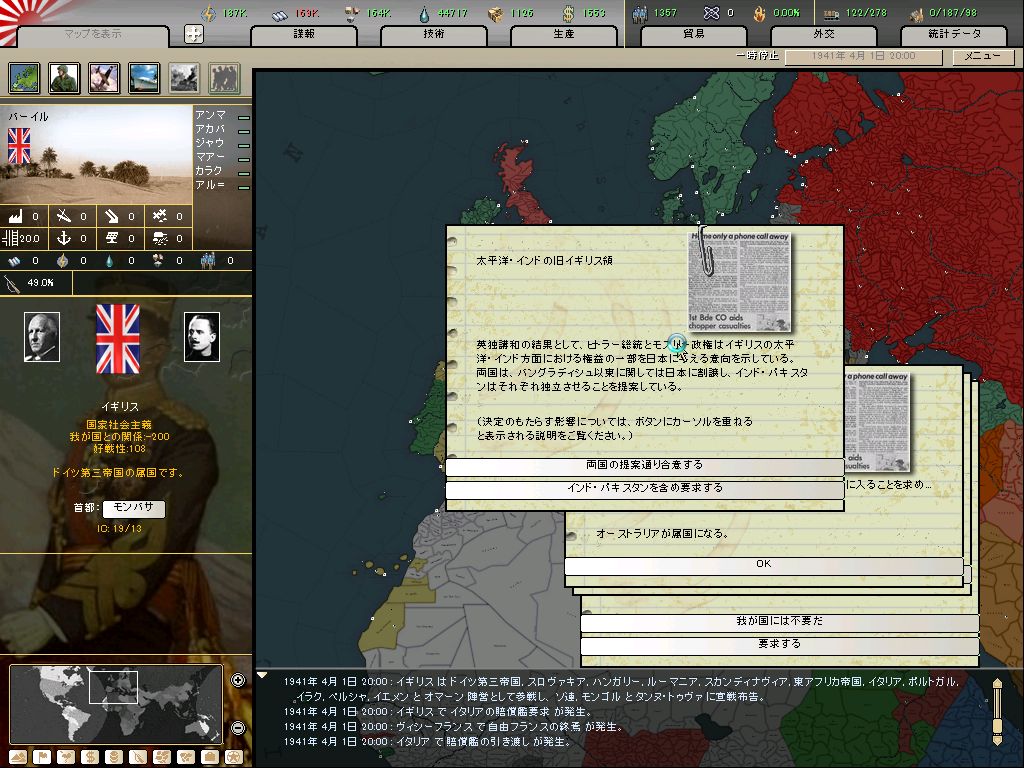Click the supplies crate resource icon
The image size is (1024, 768).
point(496,13)
